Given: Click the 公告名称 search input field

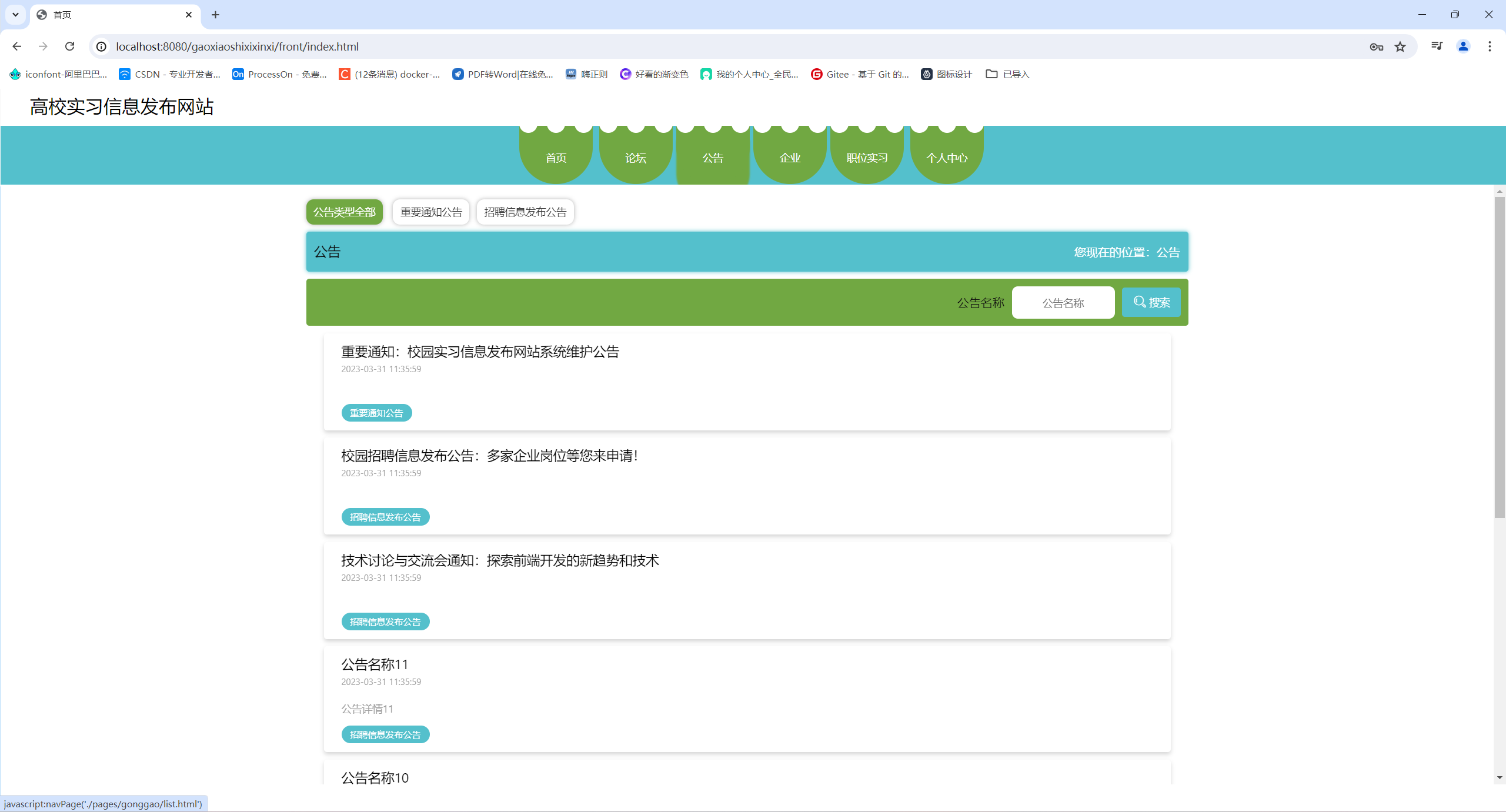Looking at the screenshot, I should click(1063, 303).
